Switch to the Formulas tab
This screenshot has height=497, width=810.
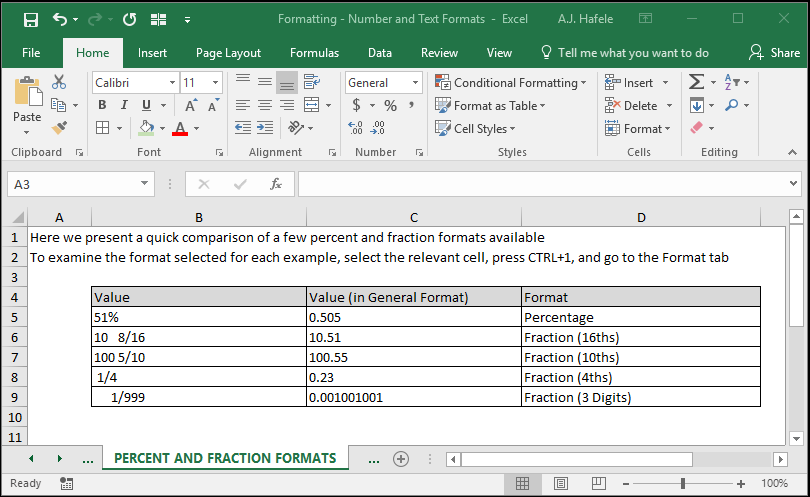[x=314, y=53]
